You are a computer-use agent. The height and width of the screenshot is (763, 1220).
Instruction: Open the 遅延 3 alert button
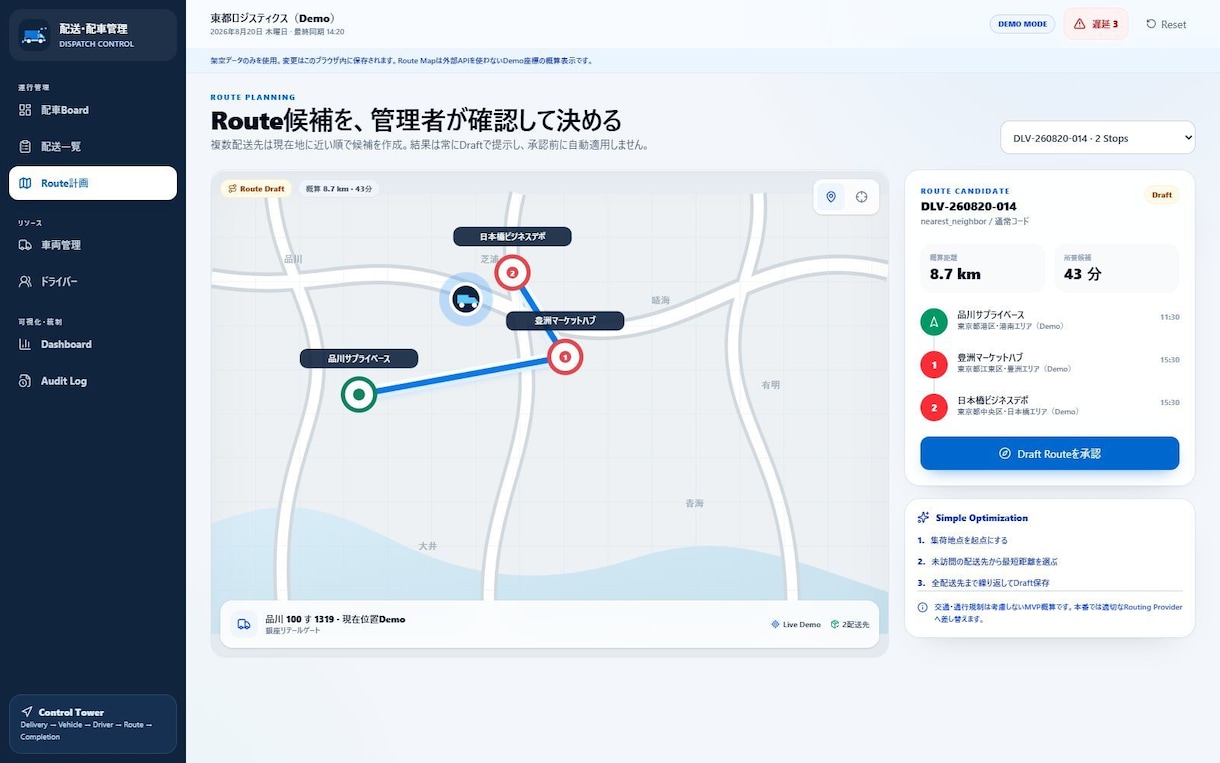[1096, 24]
